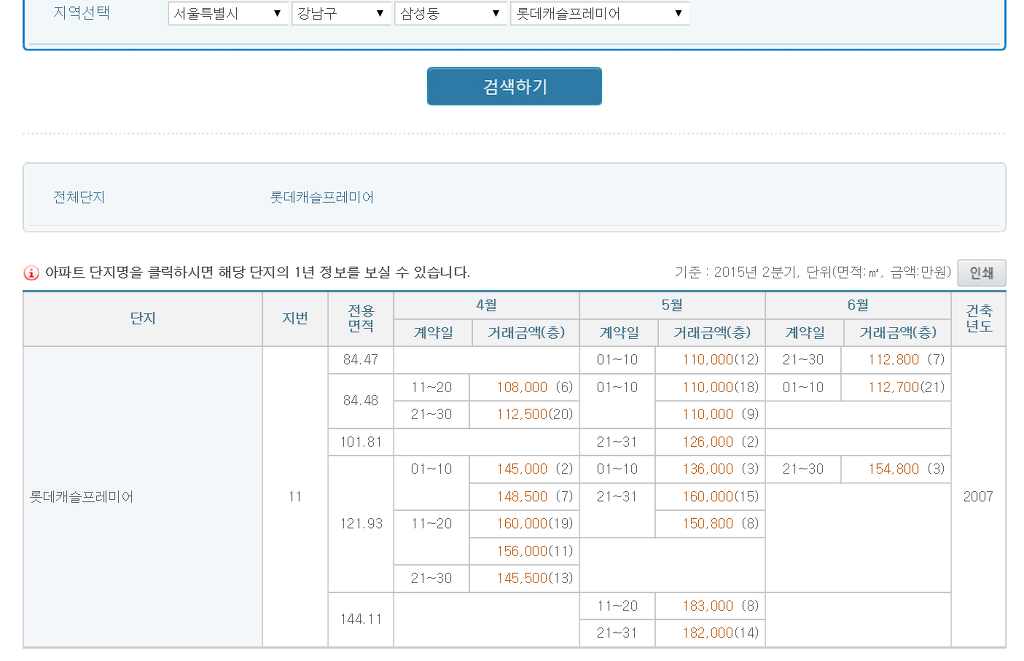1024x661 pixels.
Task: Click 롯데캐슬프레미어 in the table's 단지 column
Action: 82,497
